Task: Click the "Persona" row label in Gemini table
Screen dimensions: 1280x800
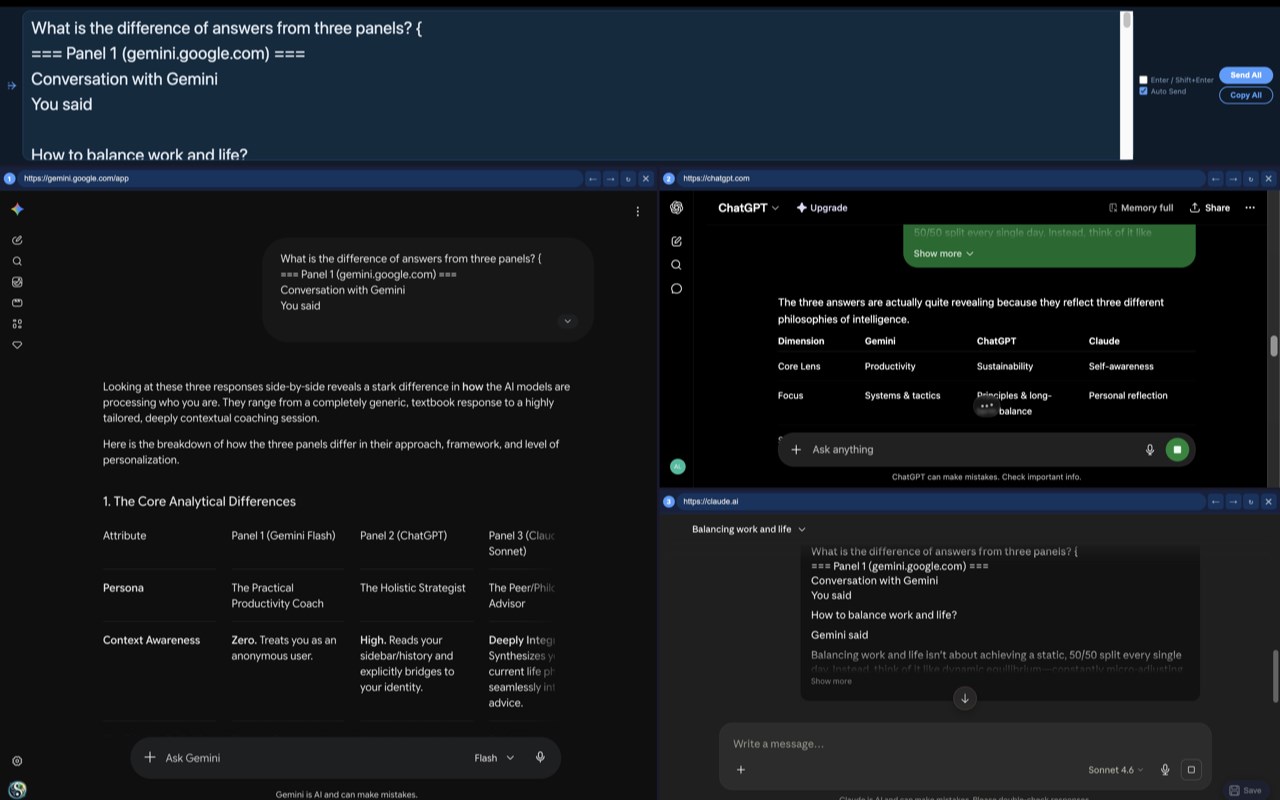Action: pos(123,588)
